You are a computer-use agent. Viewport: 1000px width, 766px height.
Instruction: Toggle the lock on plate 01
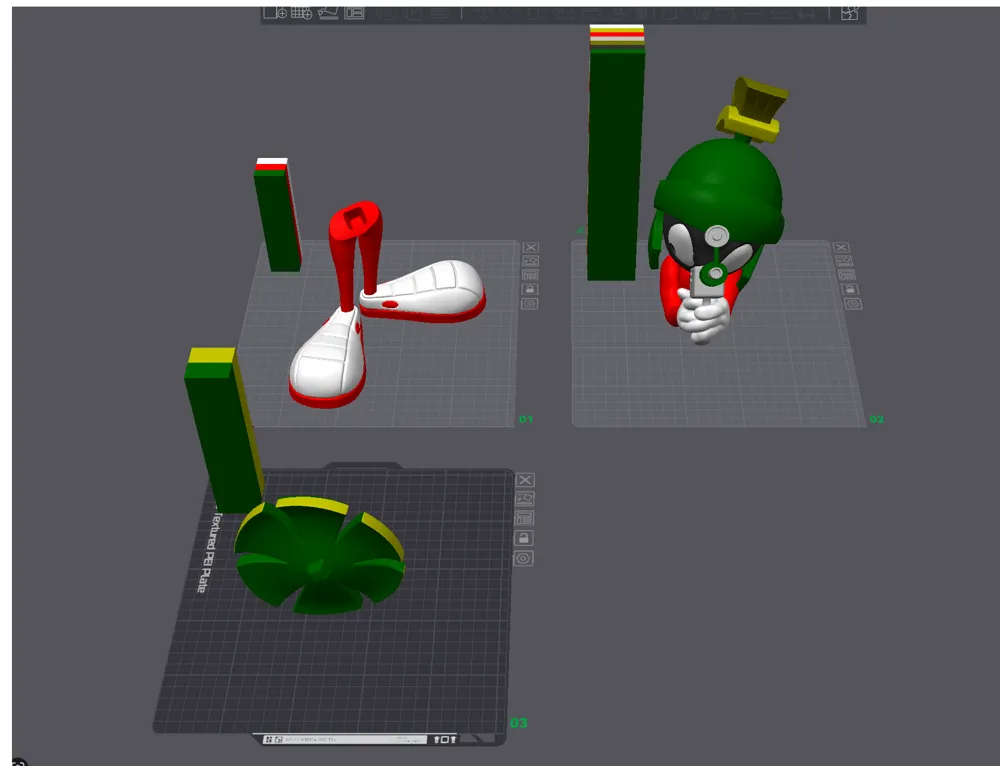531,289
